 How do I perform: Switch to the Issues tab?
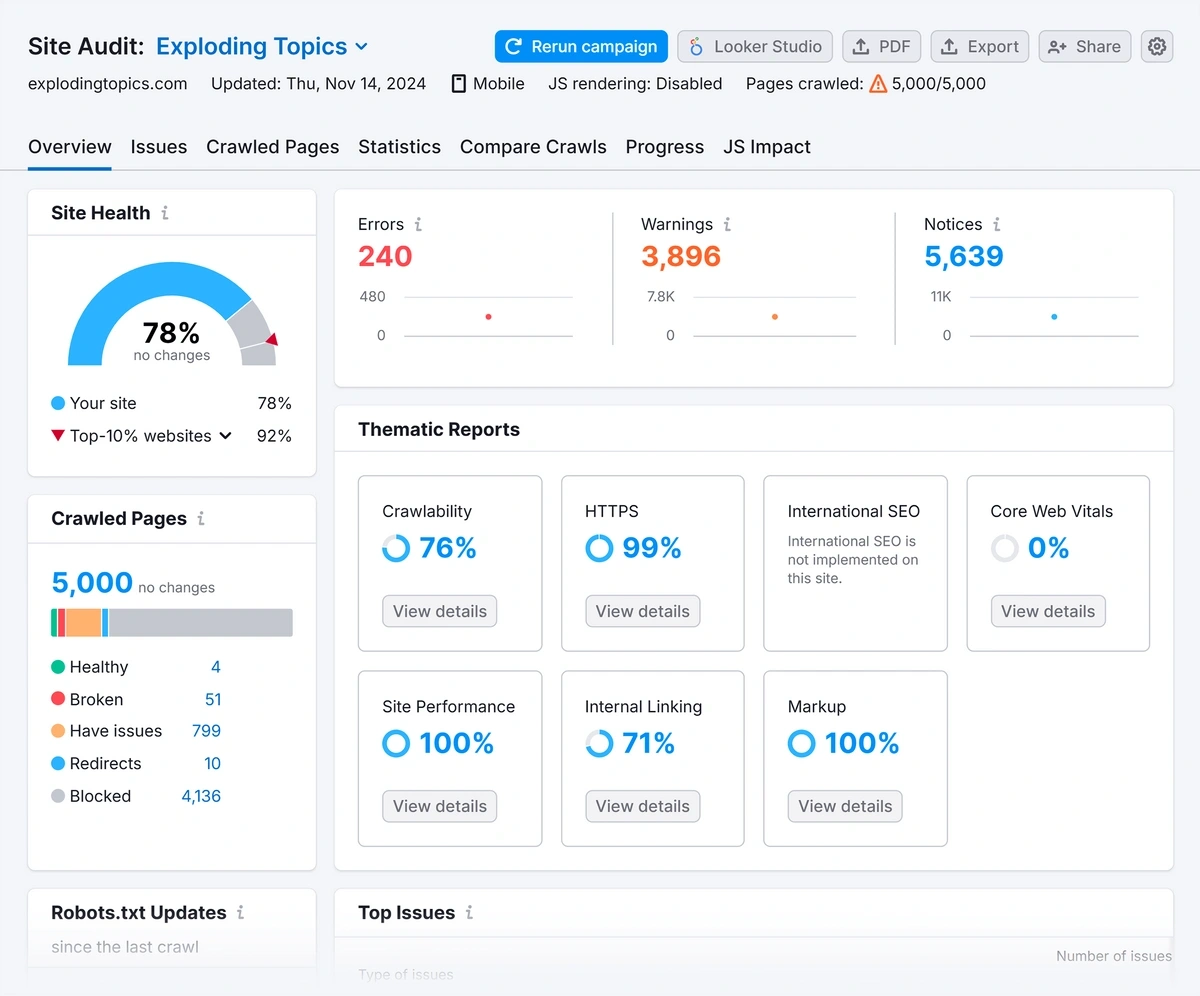pyautogui.click(x=159, y=147)
